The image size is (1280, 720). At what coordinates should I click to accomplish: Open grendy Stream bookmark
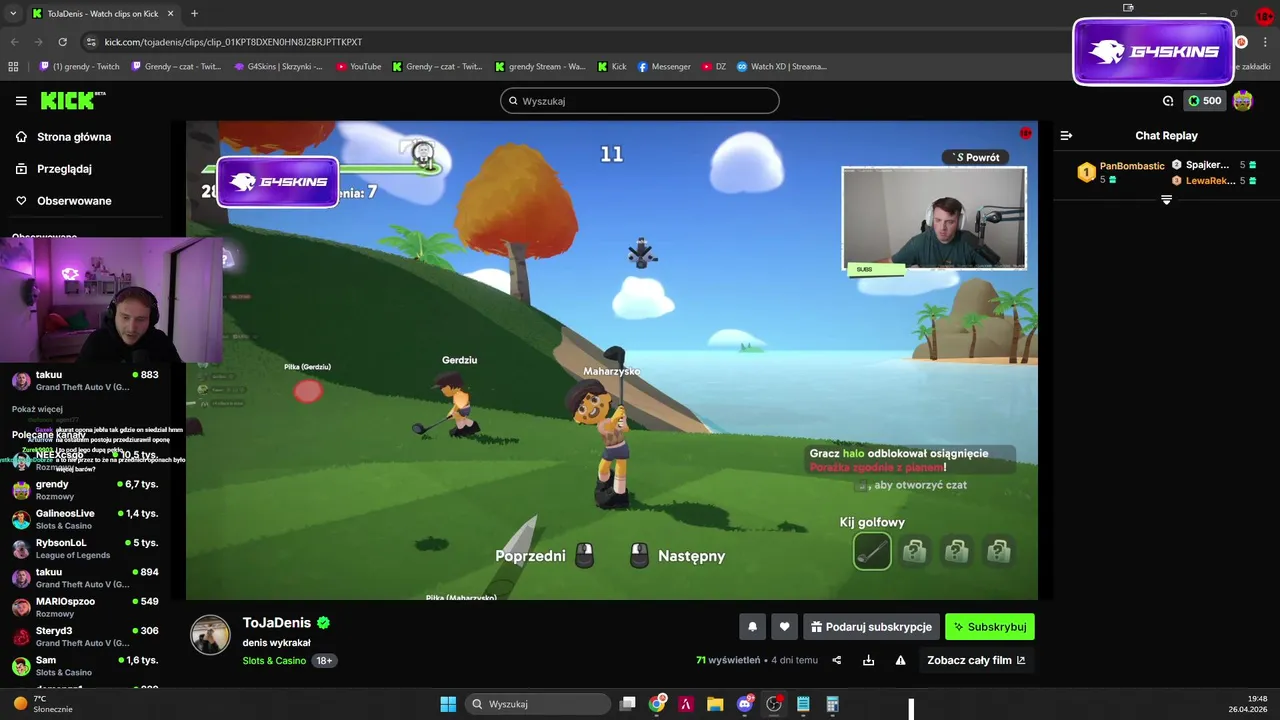[540, 67]
